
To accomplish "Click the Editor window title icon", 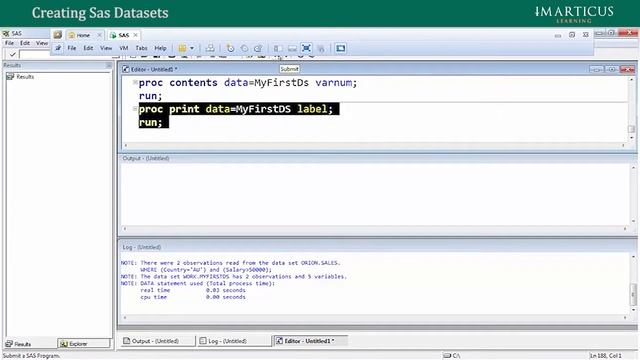I will [126, 69].
